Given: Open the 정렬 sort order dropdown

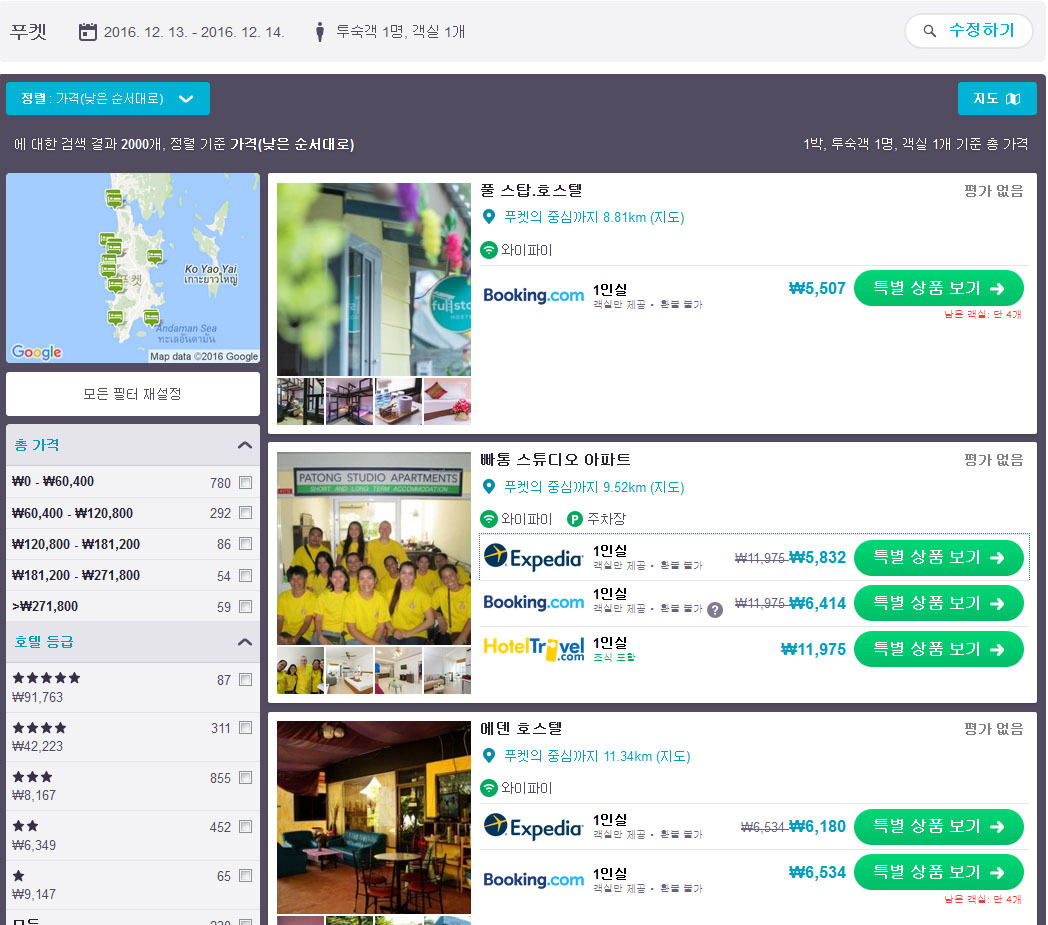Looking at the screenshot, I should pyautogui.click(x=108, y=99).
